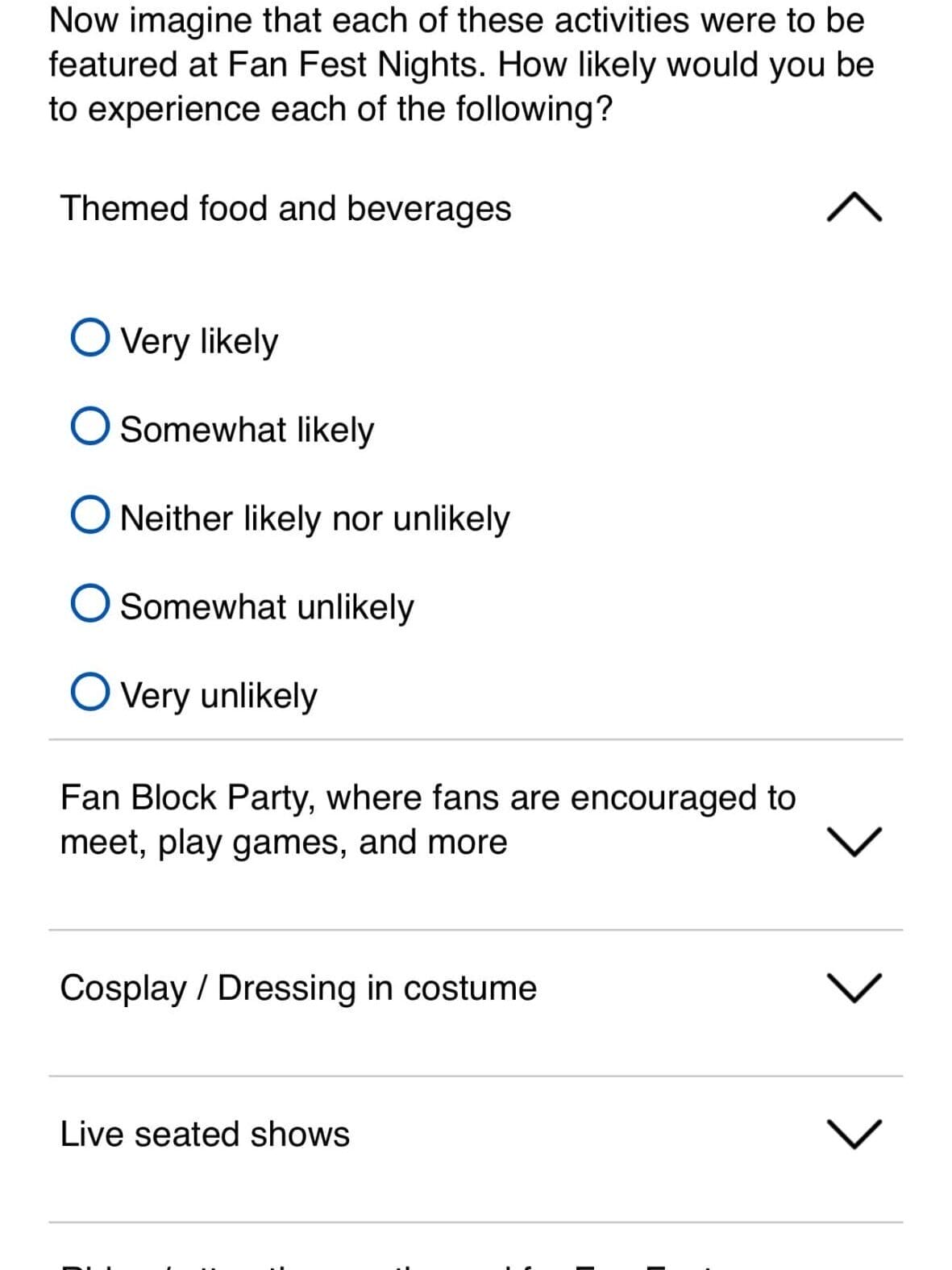The width and height of the screenshot is (952, 1270).
Task: Select the "Very unlikely" radio circle
Action: tap(89, 693)
